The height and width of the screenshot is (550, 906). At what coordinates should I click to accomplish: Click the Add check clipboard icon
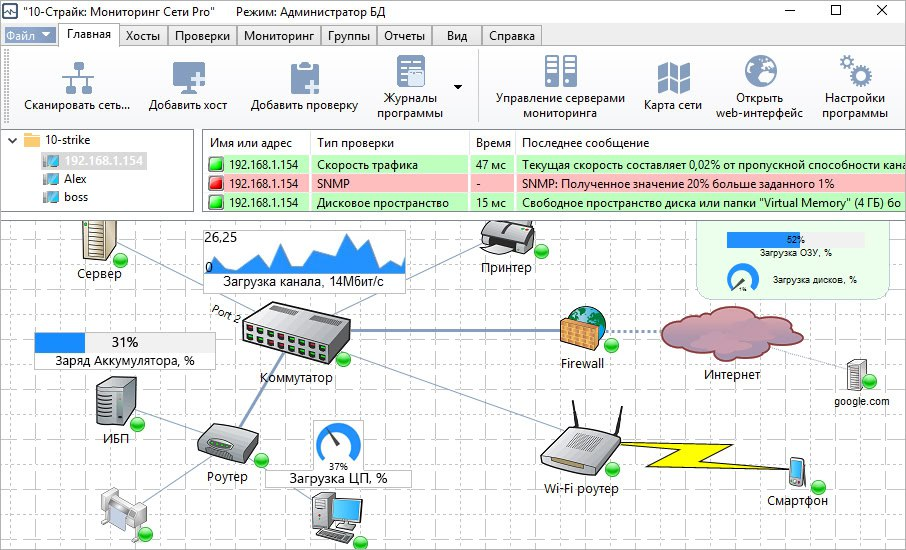click(x=304, y=78)
